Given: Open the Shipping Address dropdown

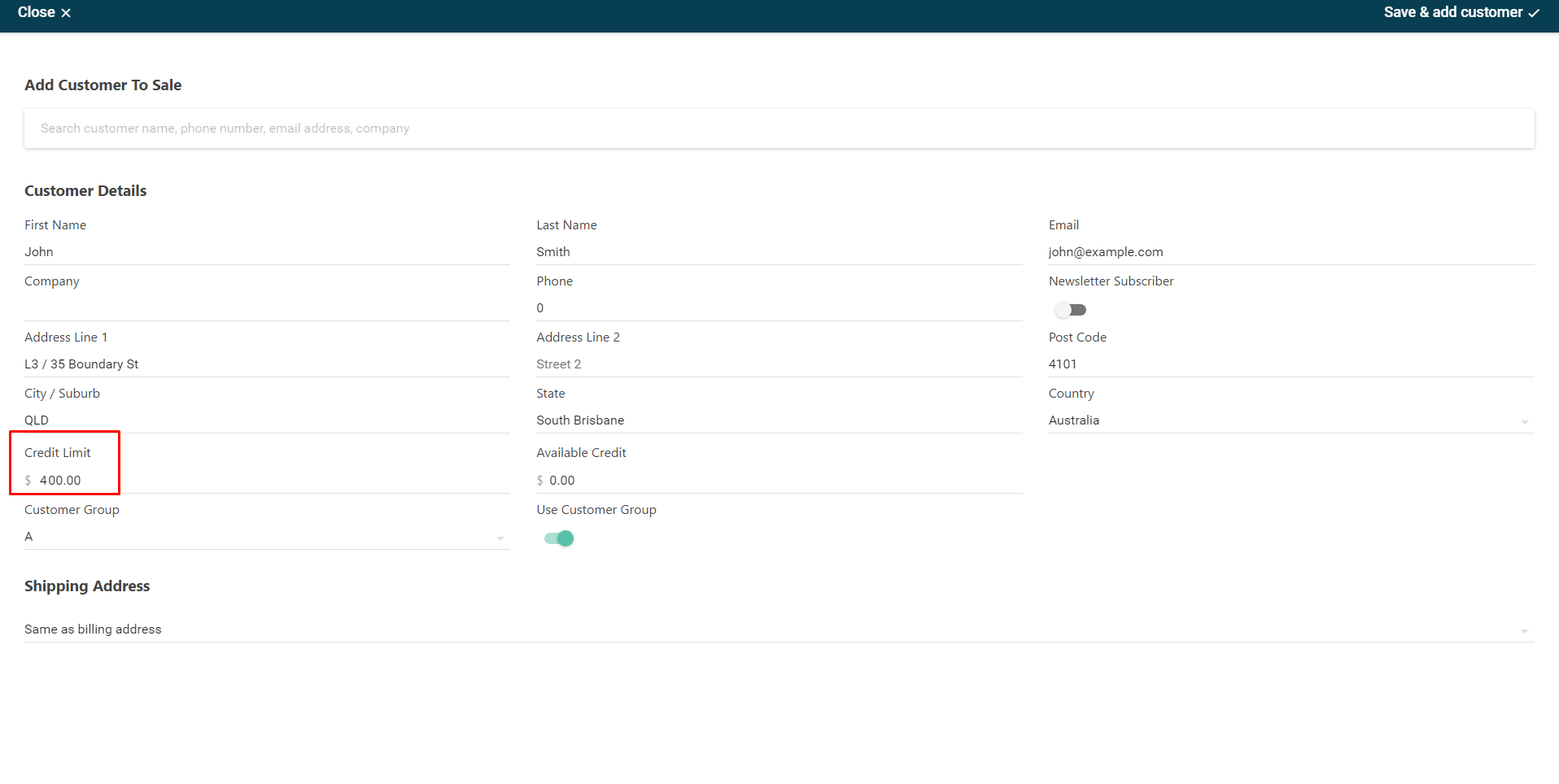Looking at the screenshot, I should [779, 629].
